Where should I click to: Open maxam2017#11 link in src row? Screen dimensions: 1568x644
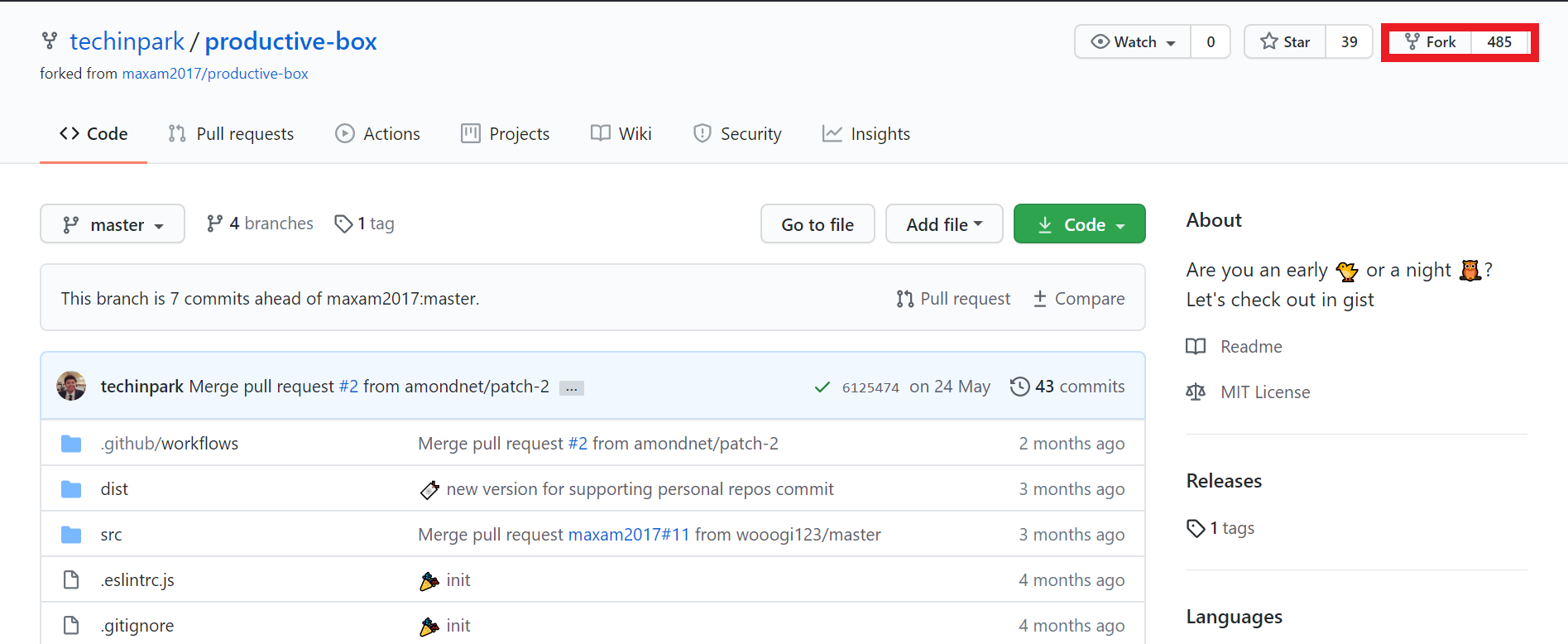[x=629, y=535]
